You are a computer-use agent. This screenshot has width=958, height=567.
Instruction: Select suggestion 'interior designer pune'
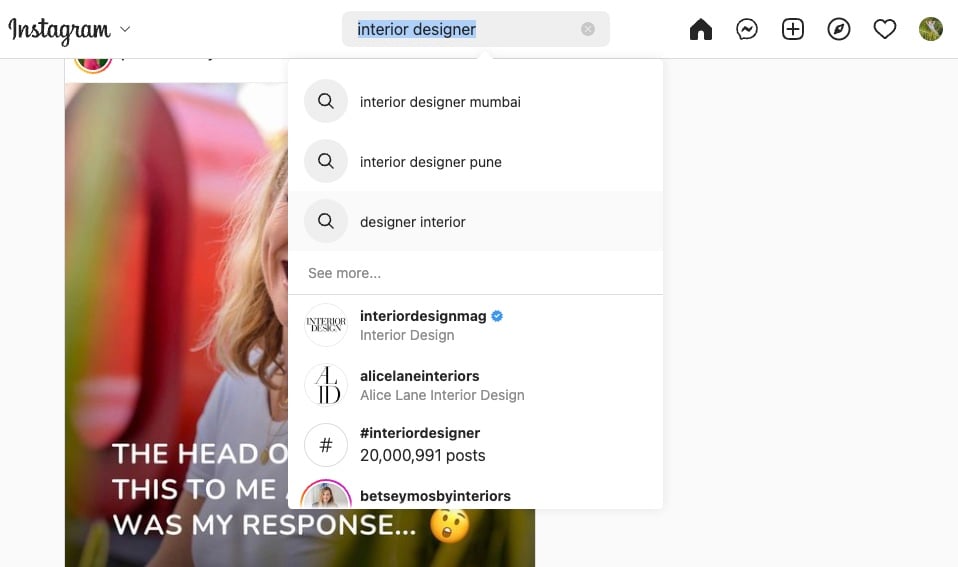tap(475, 161)
